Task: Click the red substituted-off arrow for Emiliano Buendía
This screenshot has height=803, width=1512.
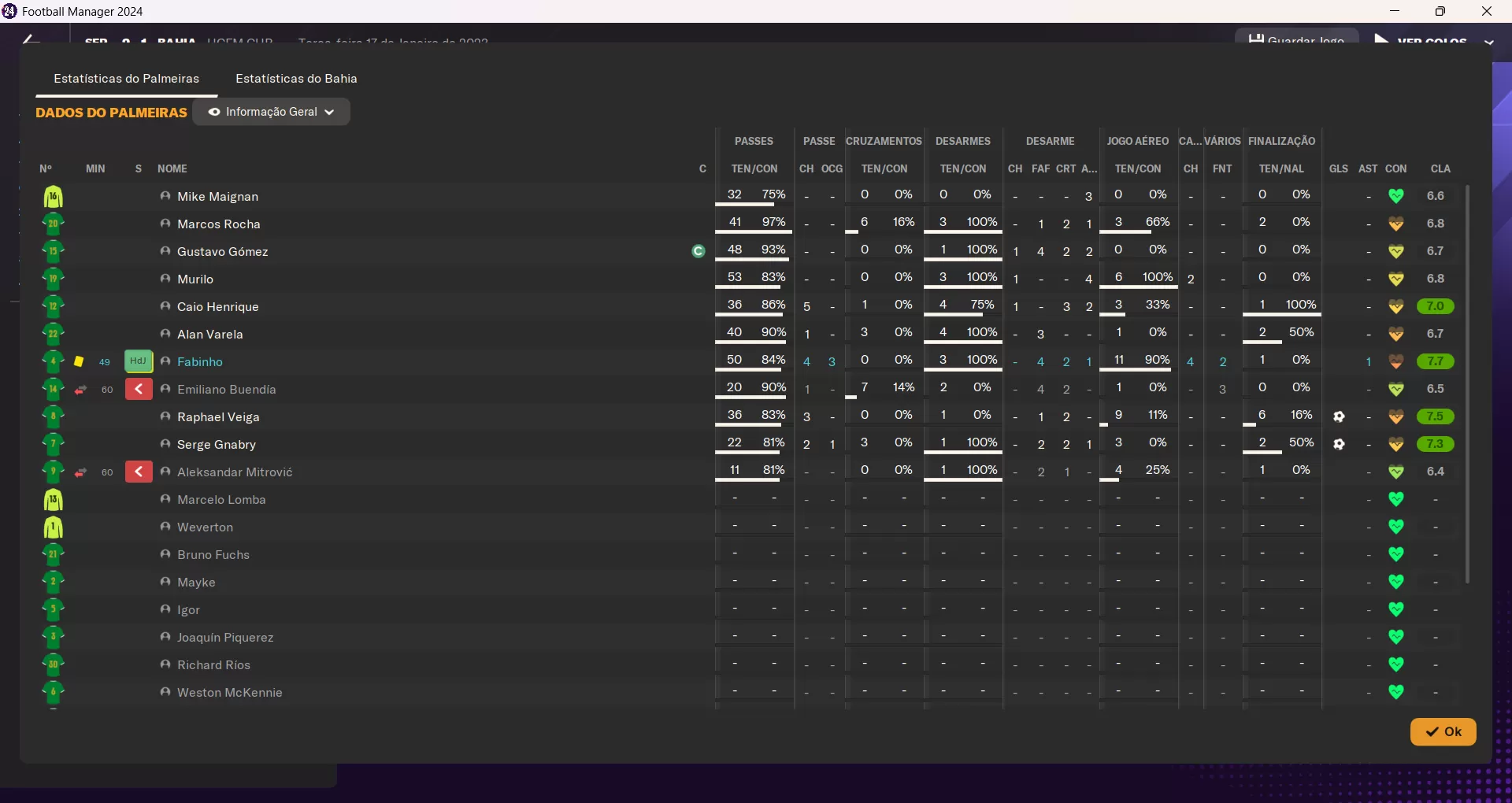Action: pyautogui.click(x=139, y=389)
